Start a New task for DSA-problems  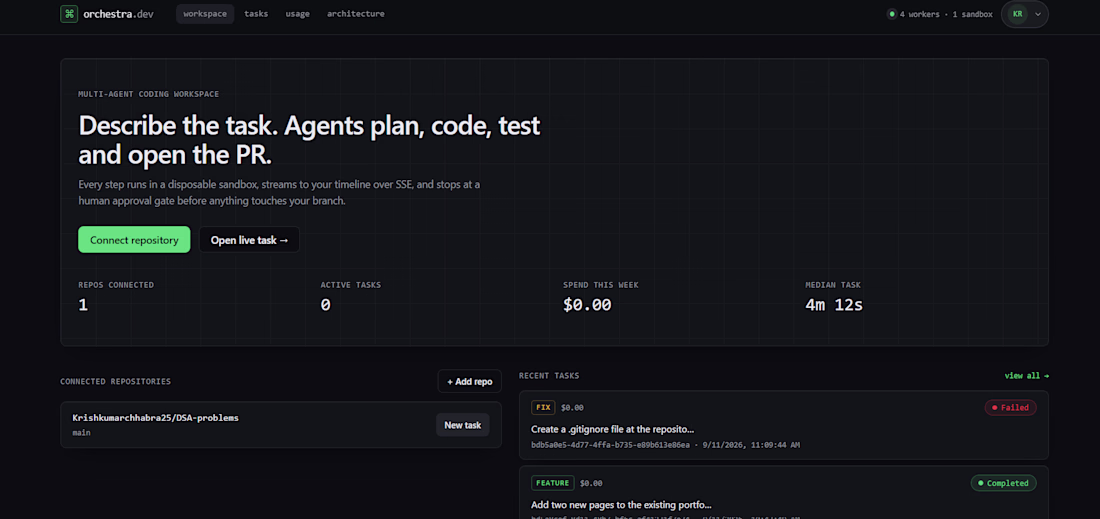click(462, 425)
